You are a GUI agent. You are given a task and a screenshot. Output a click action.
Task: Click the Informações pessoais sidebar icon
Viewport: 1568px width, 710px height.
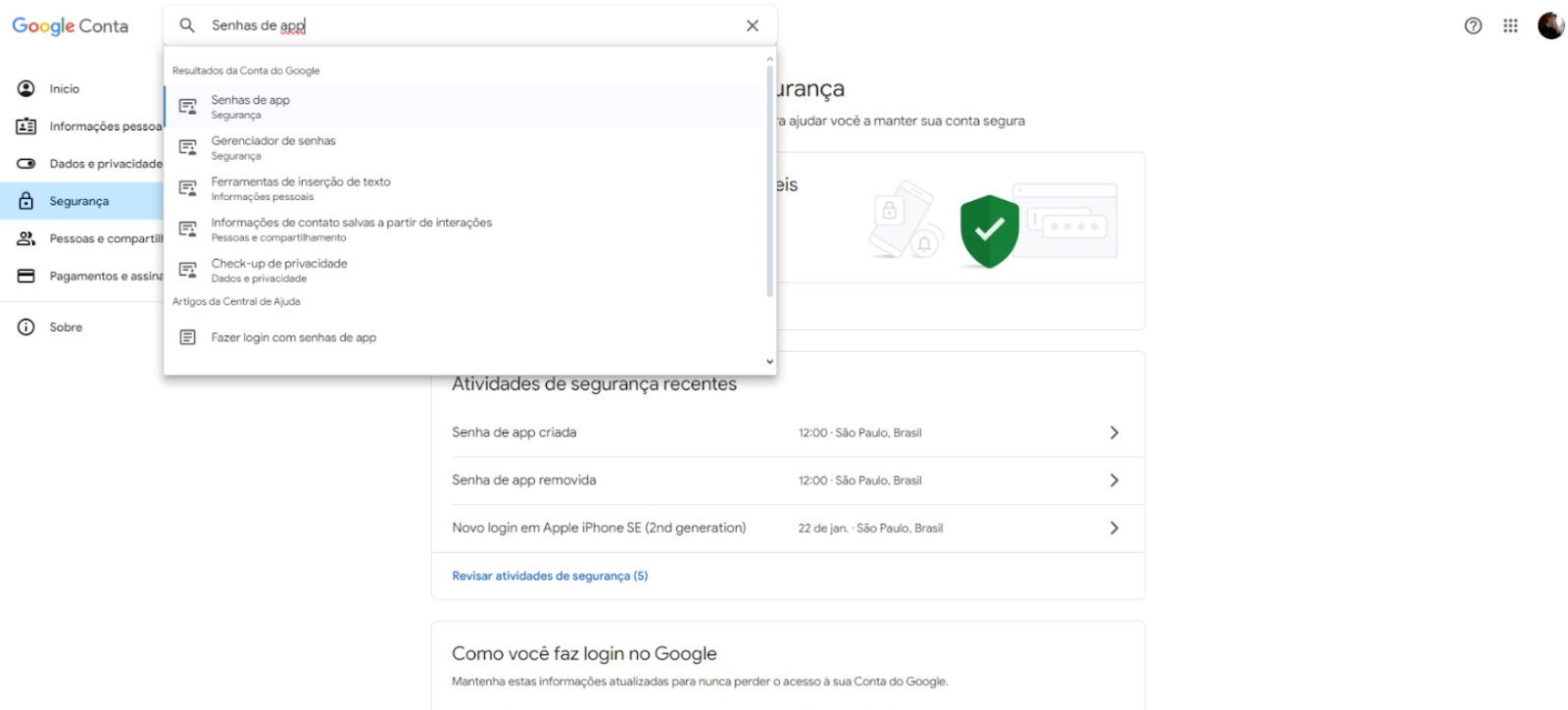tap(26, 127)
